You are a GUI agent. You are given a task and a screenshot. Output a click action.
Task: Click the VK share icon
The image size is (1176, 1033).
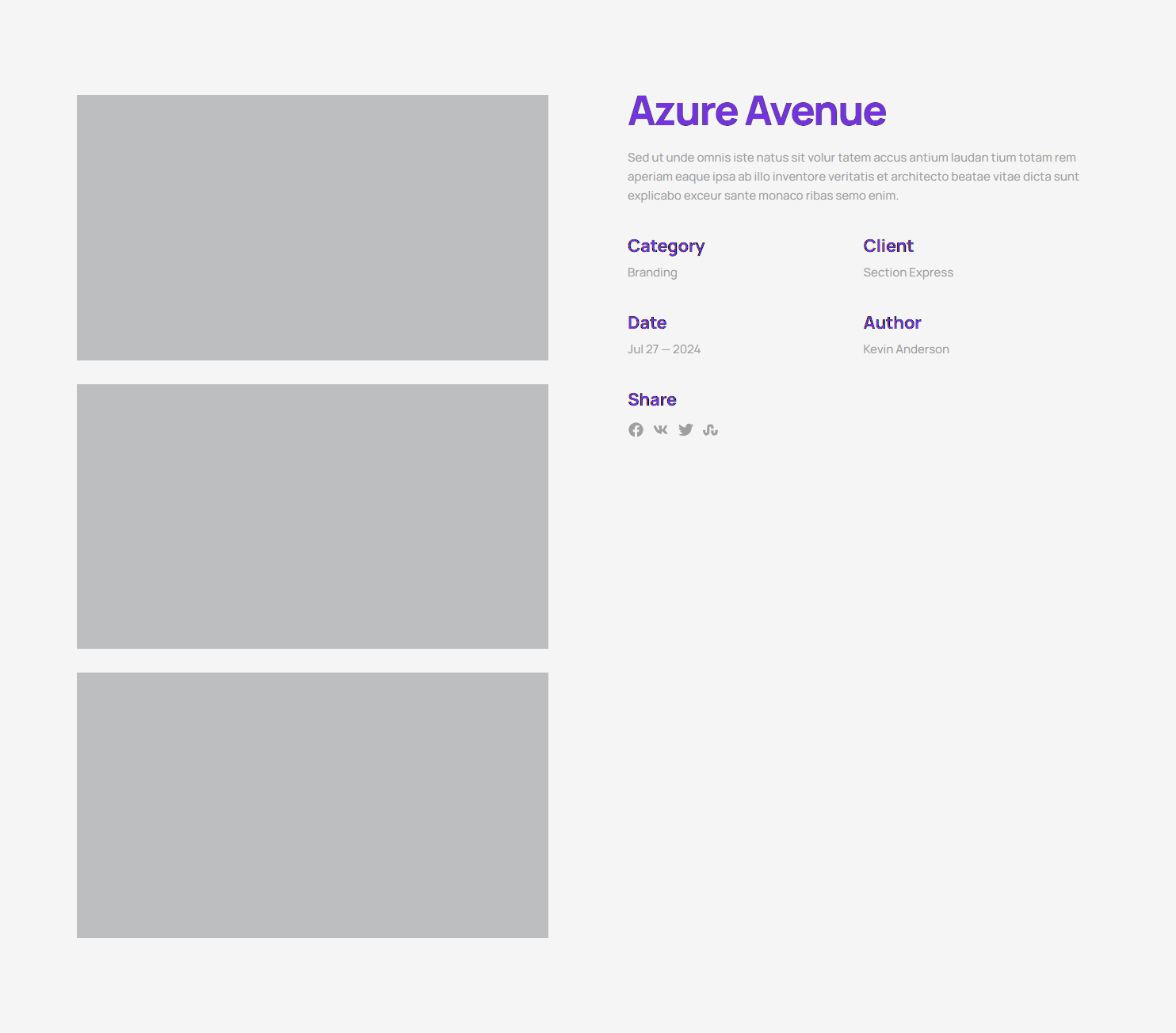660,429
